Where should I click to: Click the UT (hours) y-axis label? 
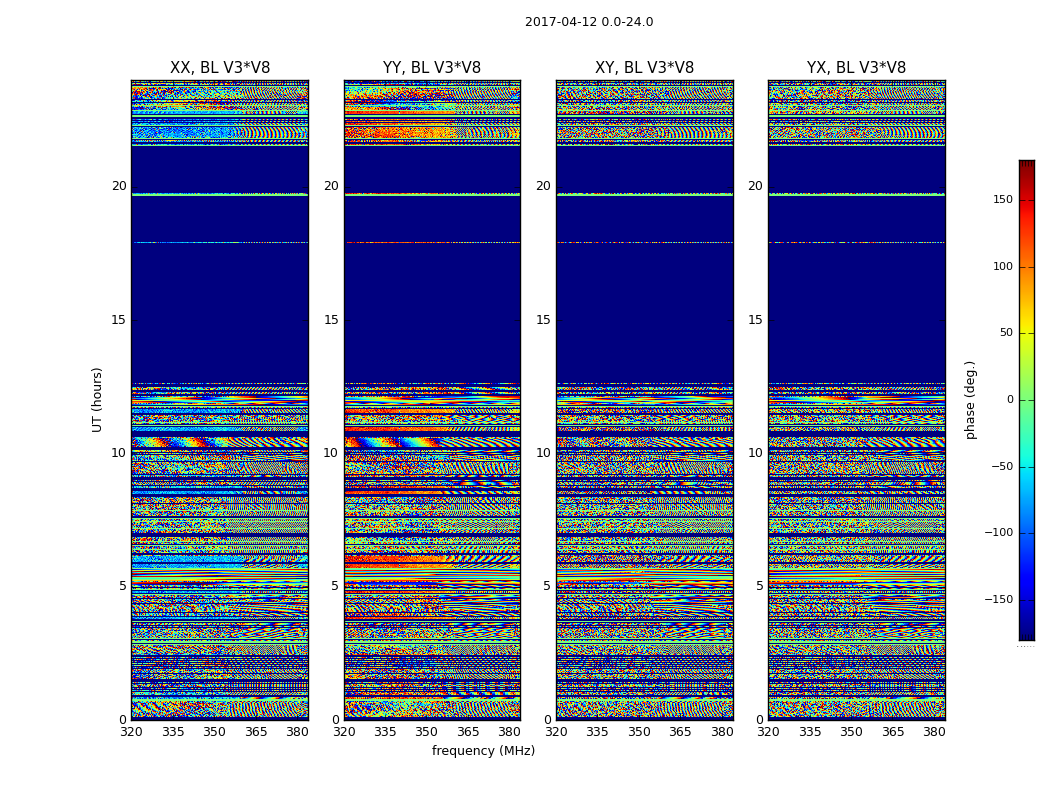[98, 399]
